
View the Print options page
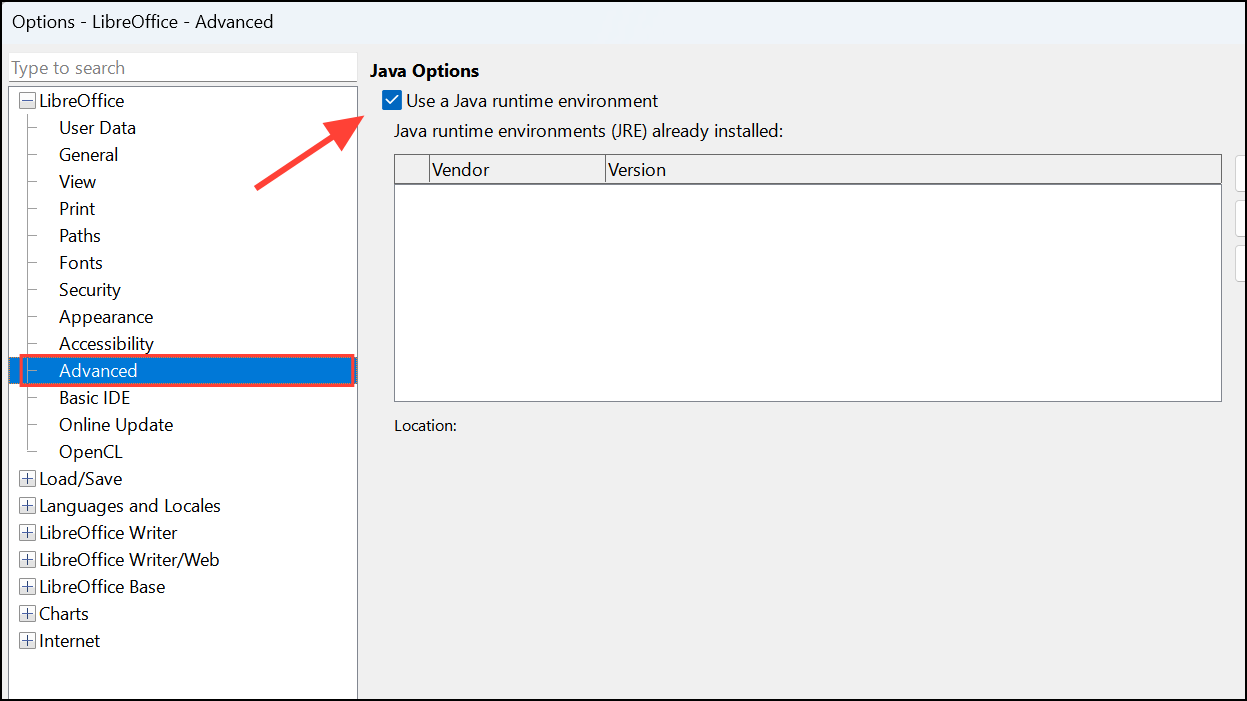tap(76, 208)
